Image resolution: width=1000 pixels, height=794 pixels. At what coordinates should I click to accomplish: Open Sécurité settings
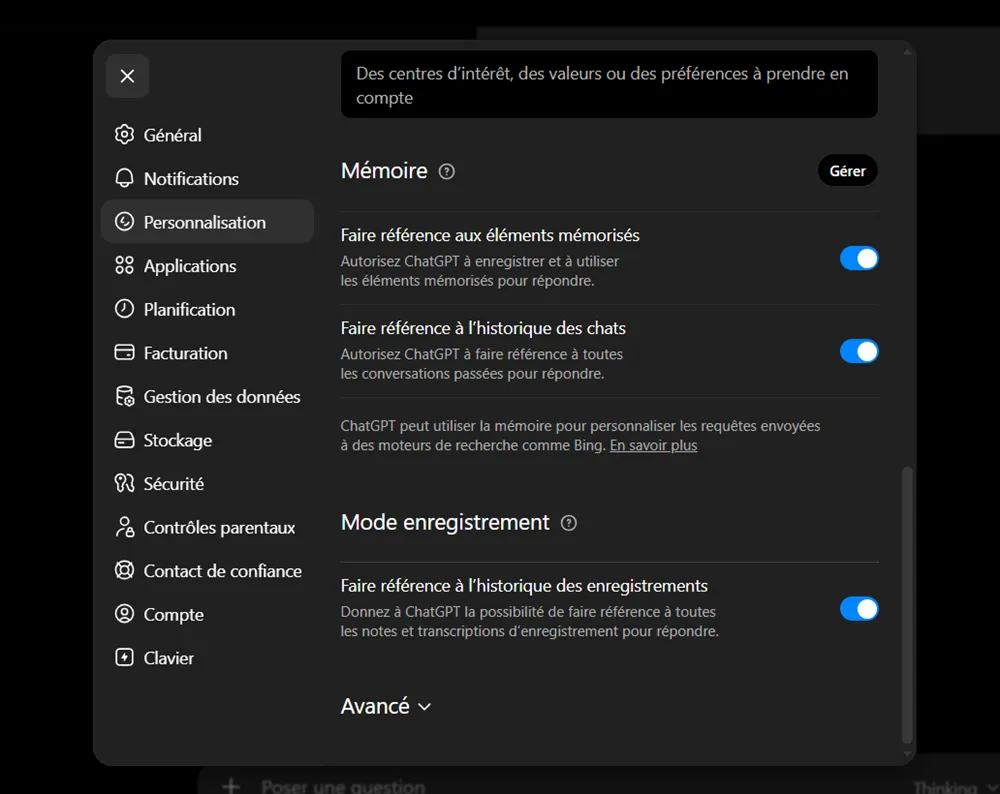207,483
